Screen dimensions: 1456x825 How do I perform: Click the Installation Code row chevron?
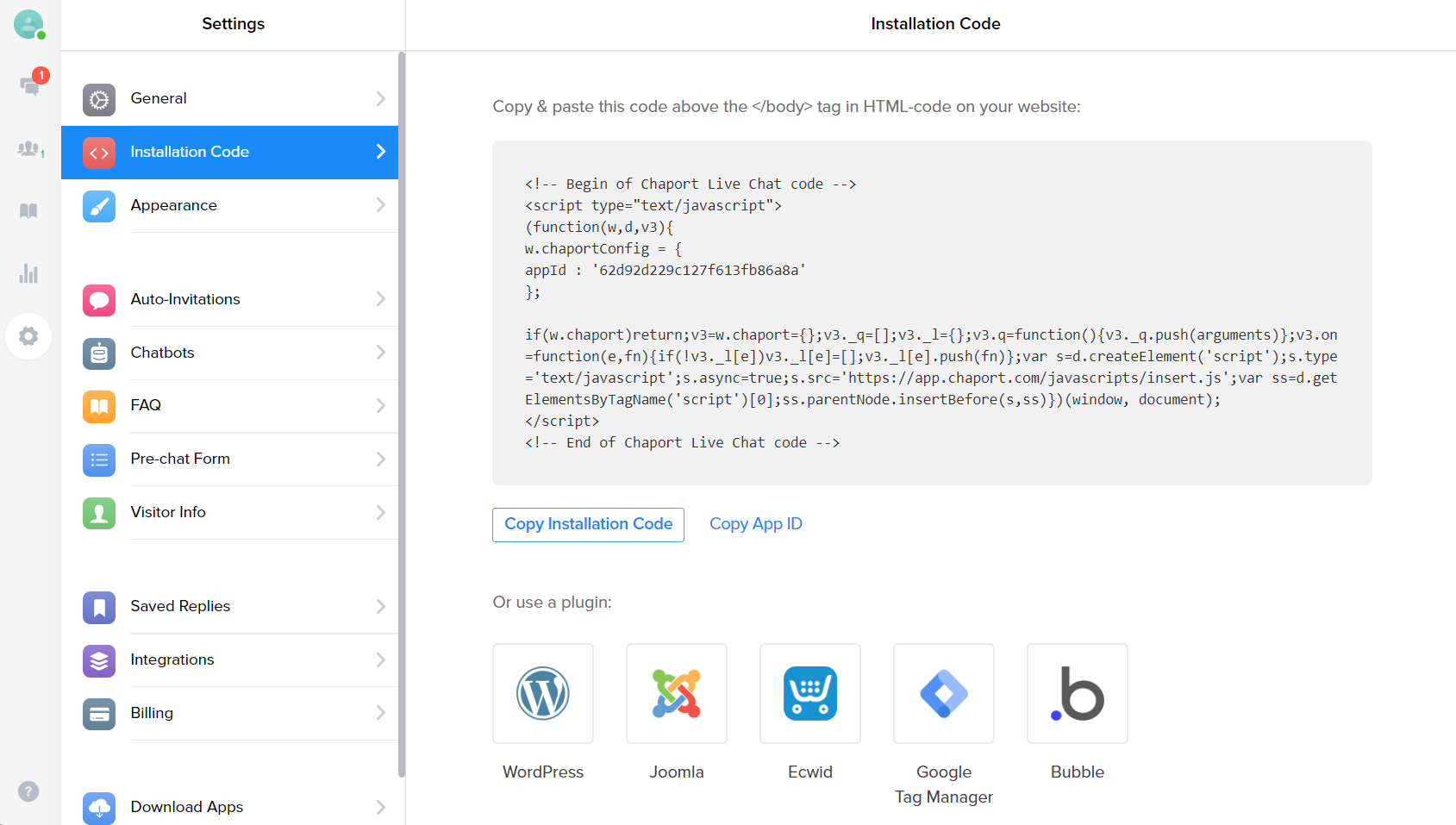pyautogui.click(x=380, y=152)
